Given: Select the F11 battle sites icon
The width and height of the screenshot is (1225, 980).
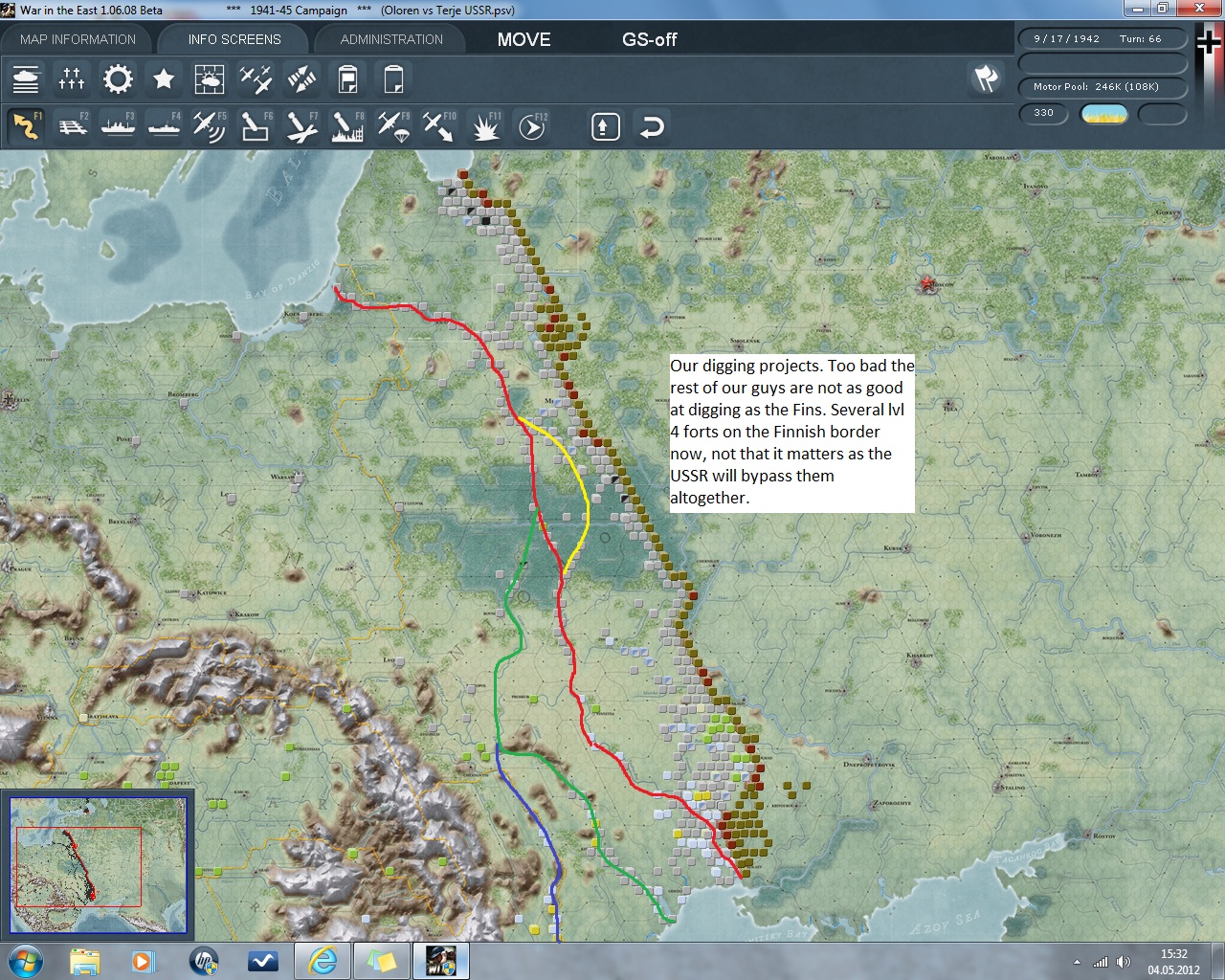Looking at the screenshot, I should click(486, 126).
